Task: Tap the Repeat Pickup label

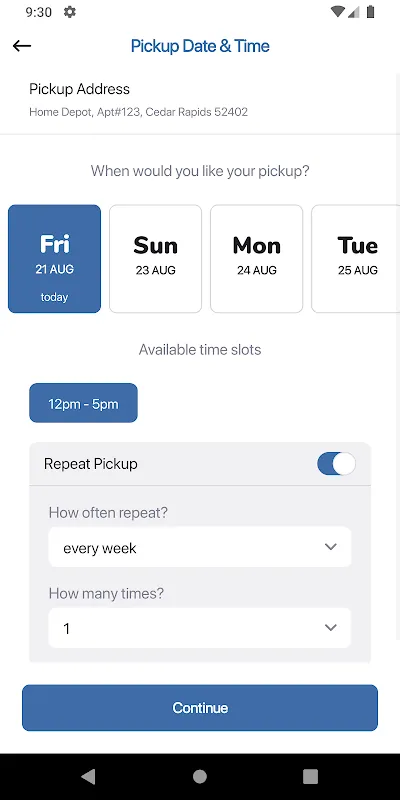Action: click(x=91, y=464)
